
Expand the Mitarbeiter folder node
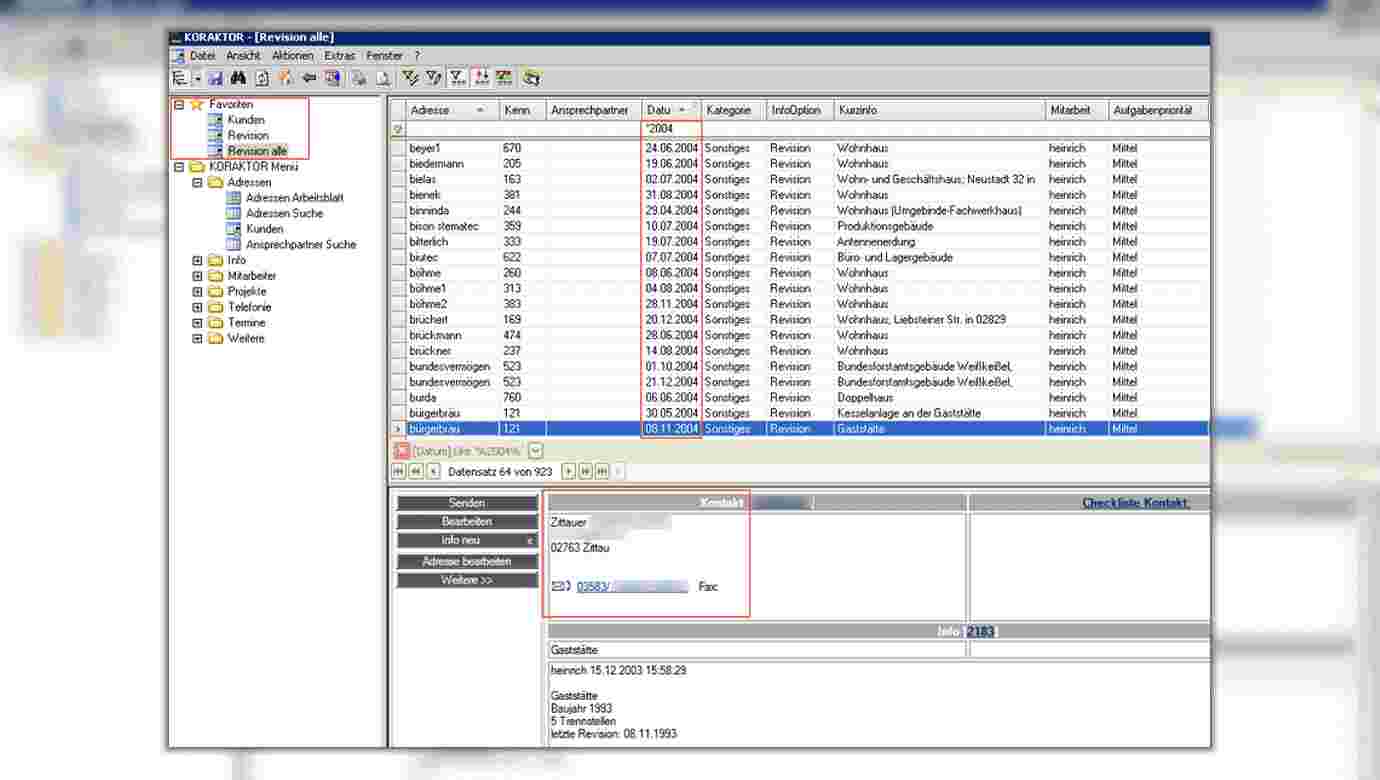pyautogui.click(x=197, y=276)
